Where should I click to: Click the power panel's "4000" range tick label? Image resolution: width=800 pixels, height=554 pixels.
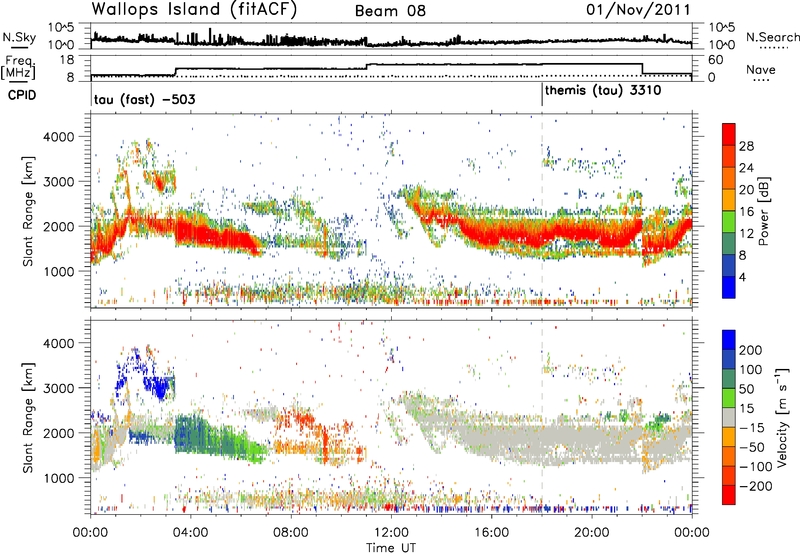pos(58,137)
